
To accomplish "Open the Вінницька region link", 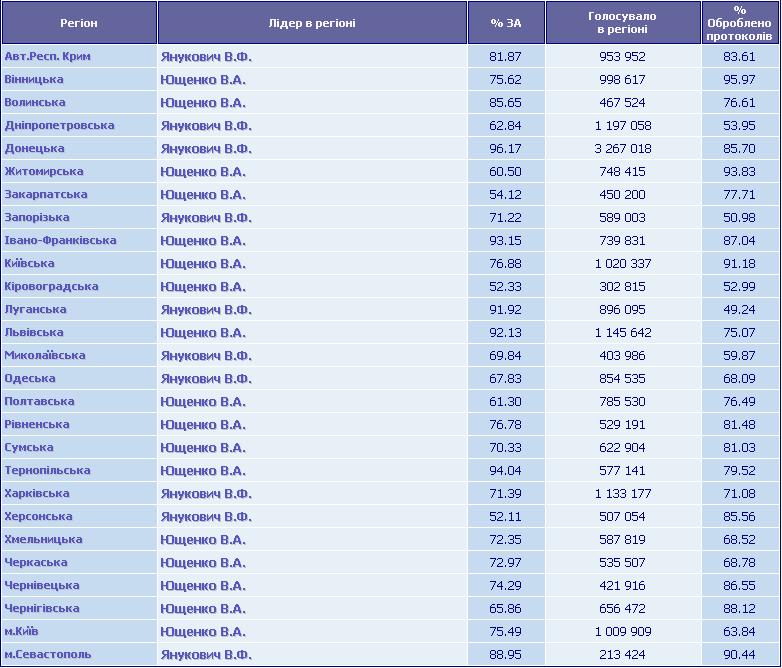I will (34, 79).
